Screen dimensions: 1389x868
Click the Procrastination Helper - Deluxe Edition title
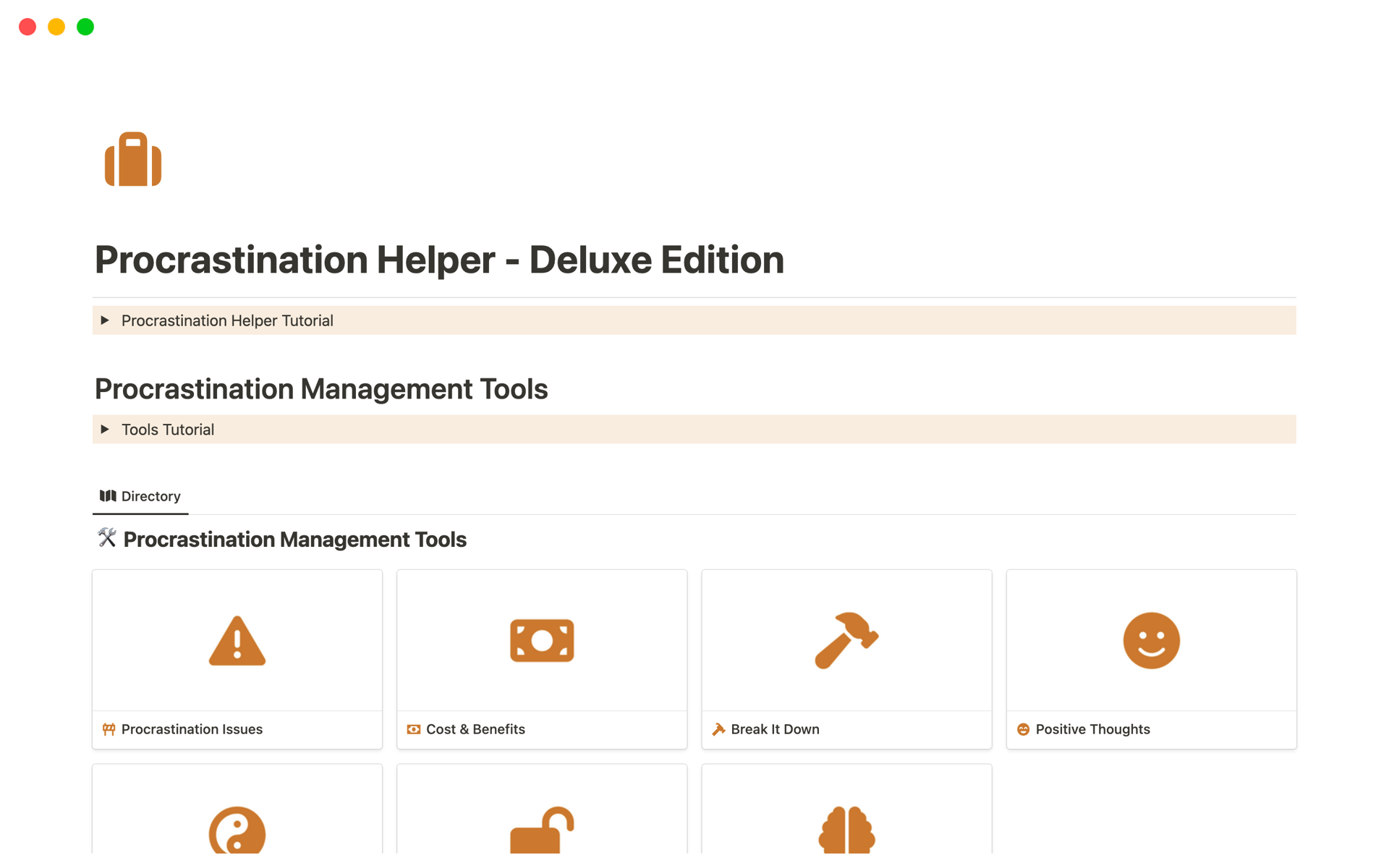tap(439, 260)
